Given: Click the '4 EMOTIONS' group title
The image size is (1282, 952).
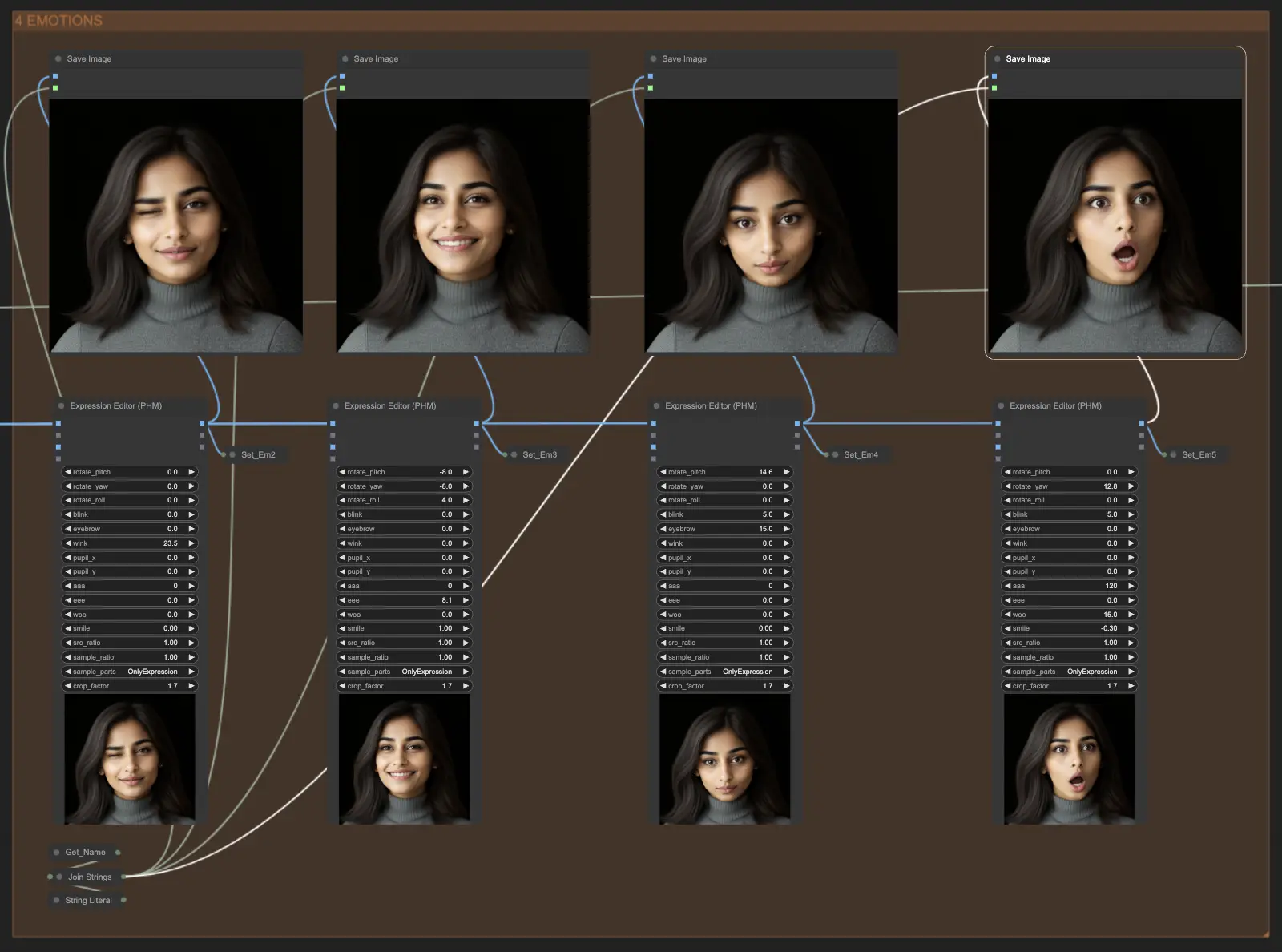Looking at the screenshot, I should point(58,21).
